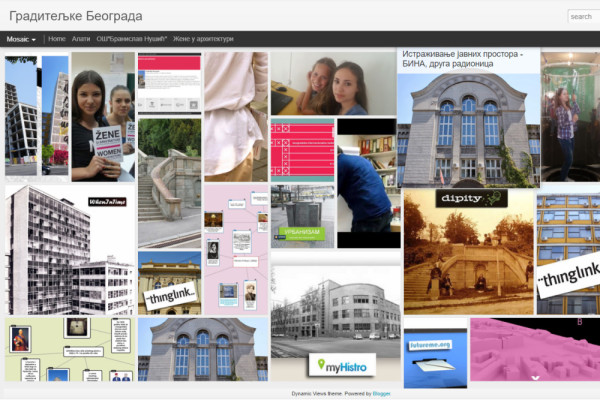
Task: Open the УРБАНИЗАМ street photo tile
Action: (x=303, y=217)
